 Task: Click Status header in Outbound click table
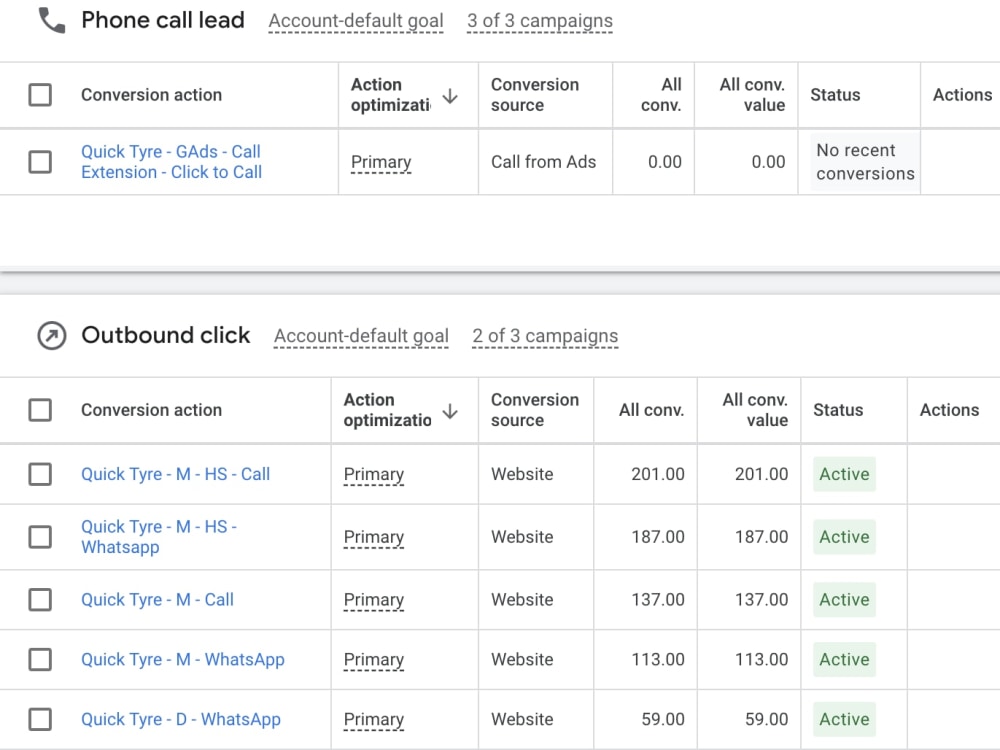(838, 410)
